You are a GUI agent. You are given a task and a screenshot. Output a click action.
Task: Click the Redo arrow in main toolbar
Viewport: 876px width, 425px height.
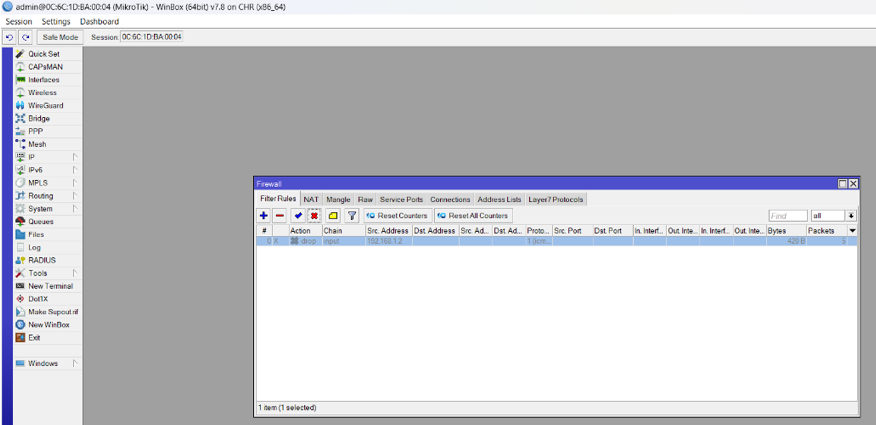click(x=26, y=37)
